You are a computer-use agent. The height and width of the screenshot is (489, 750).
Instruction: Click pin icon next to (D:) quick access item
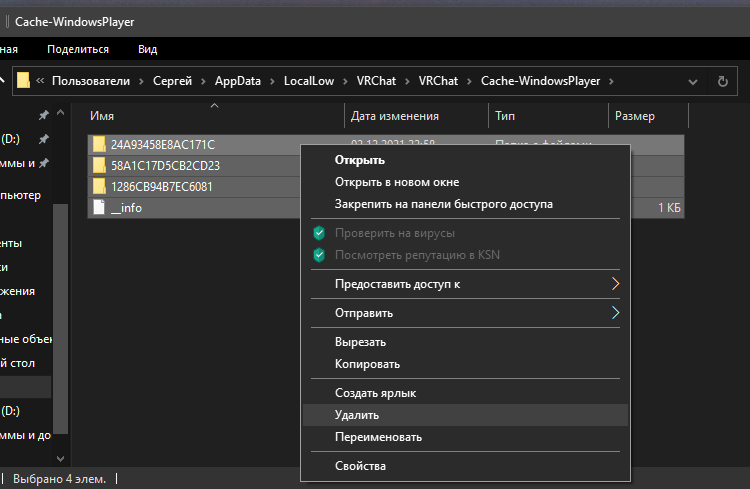coord(44,139)
